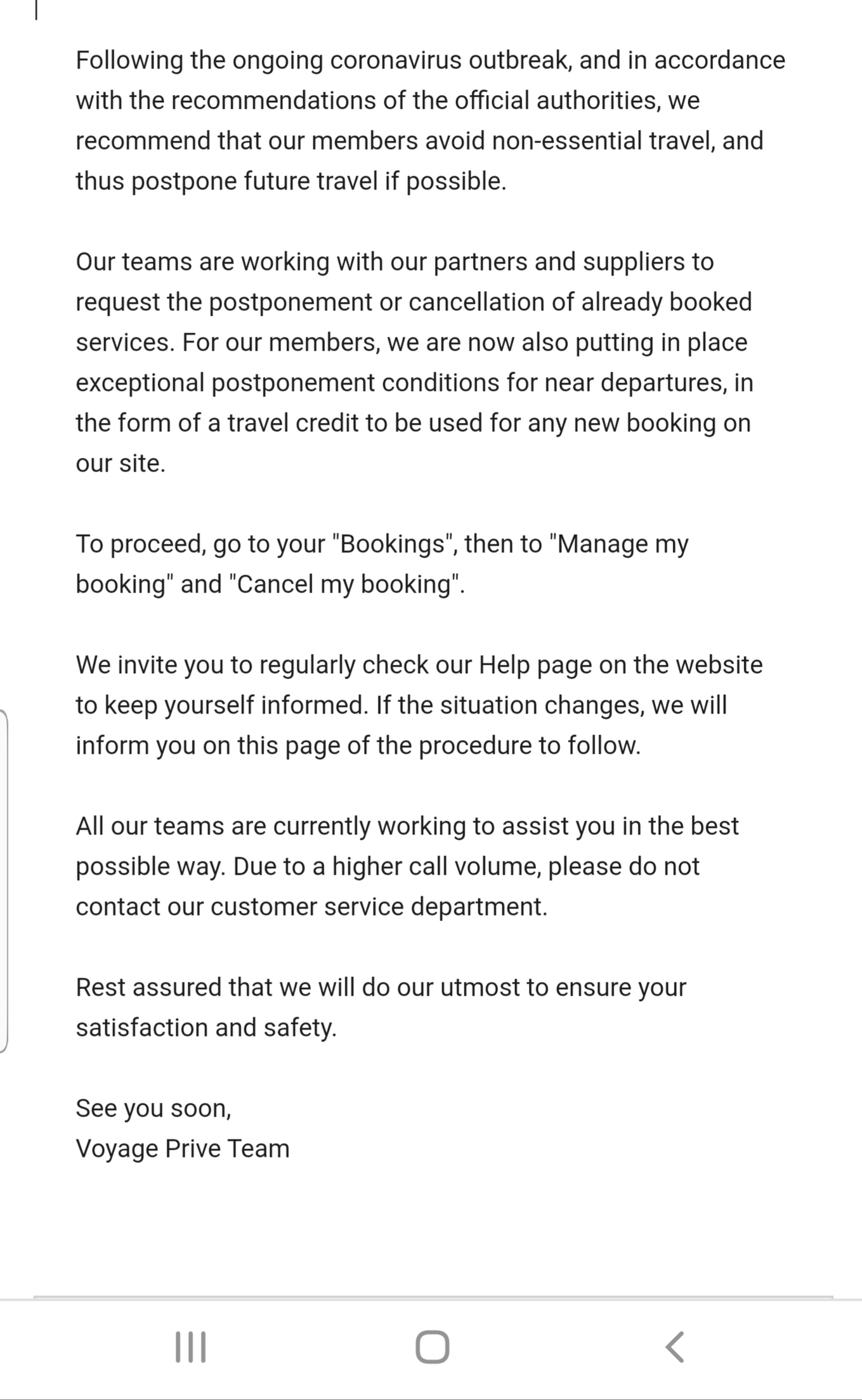862x1400 pixels.
Task: Click the "See you soon," closing line
Action: pyautogui.click(x=153, y=1108)
